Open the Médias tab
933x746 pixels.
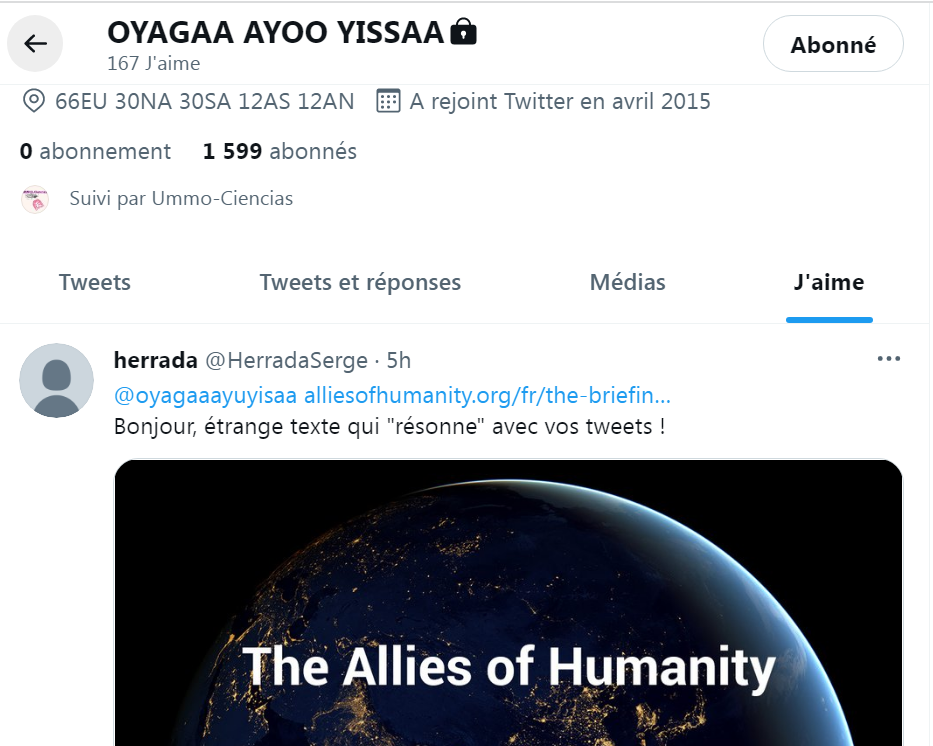pos(628,282)
